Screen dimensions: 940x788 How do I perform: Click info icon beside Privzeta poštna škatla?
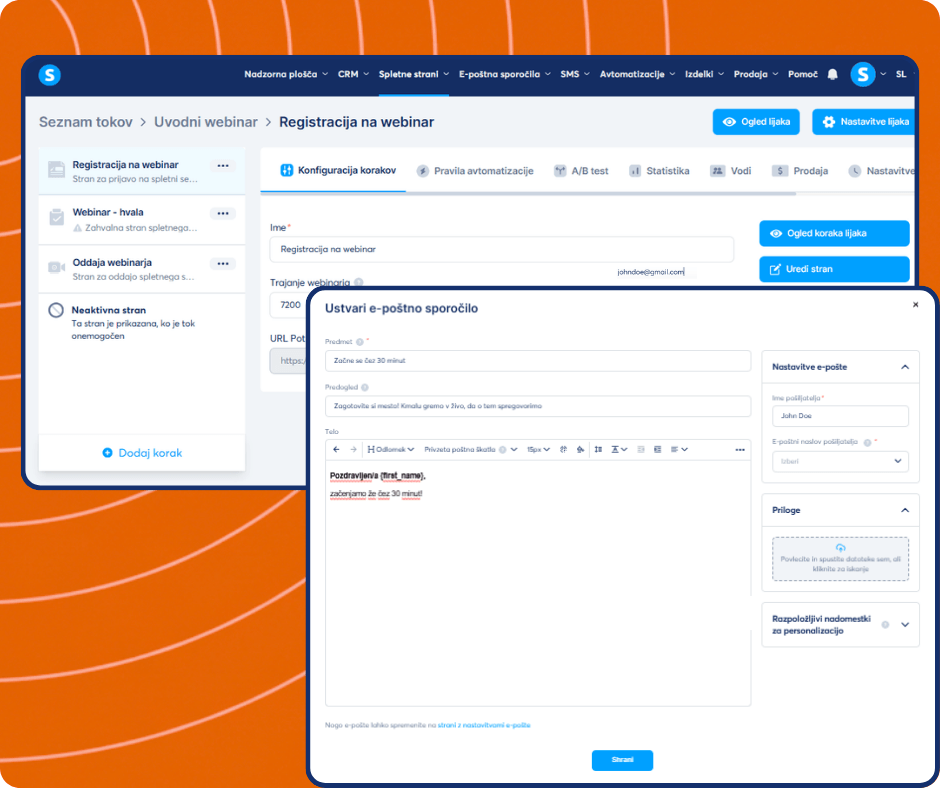(502, 450)
